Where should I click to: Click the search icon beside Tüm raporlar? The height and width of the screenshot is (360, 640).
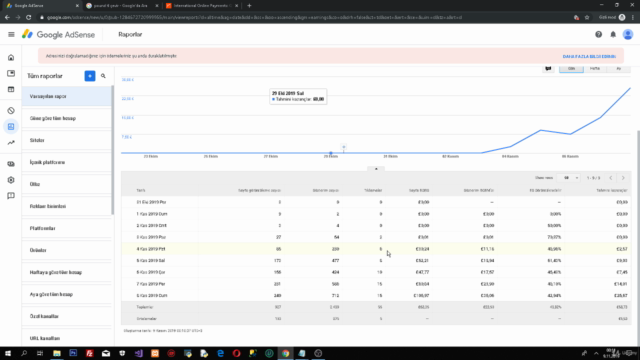click(103, 76)
